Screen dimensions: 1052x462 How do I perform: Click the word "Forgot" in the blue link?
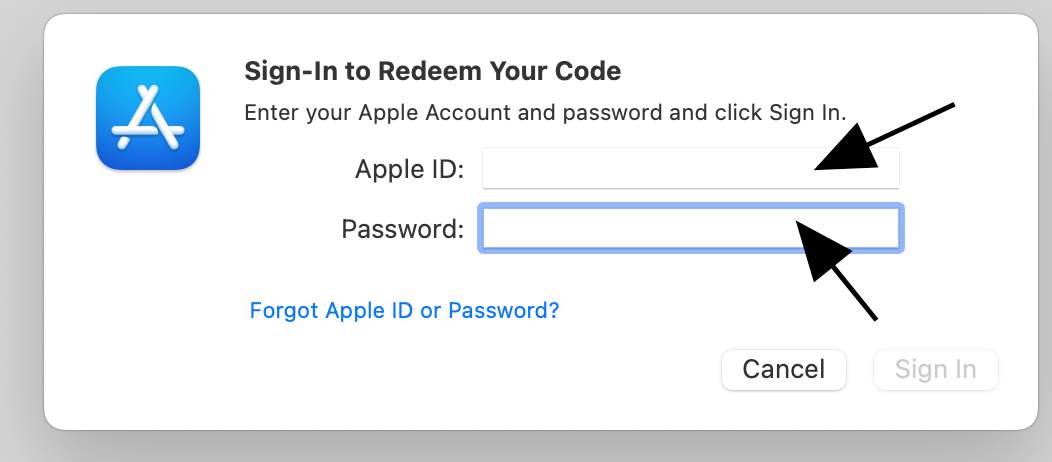284,310
